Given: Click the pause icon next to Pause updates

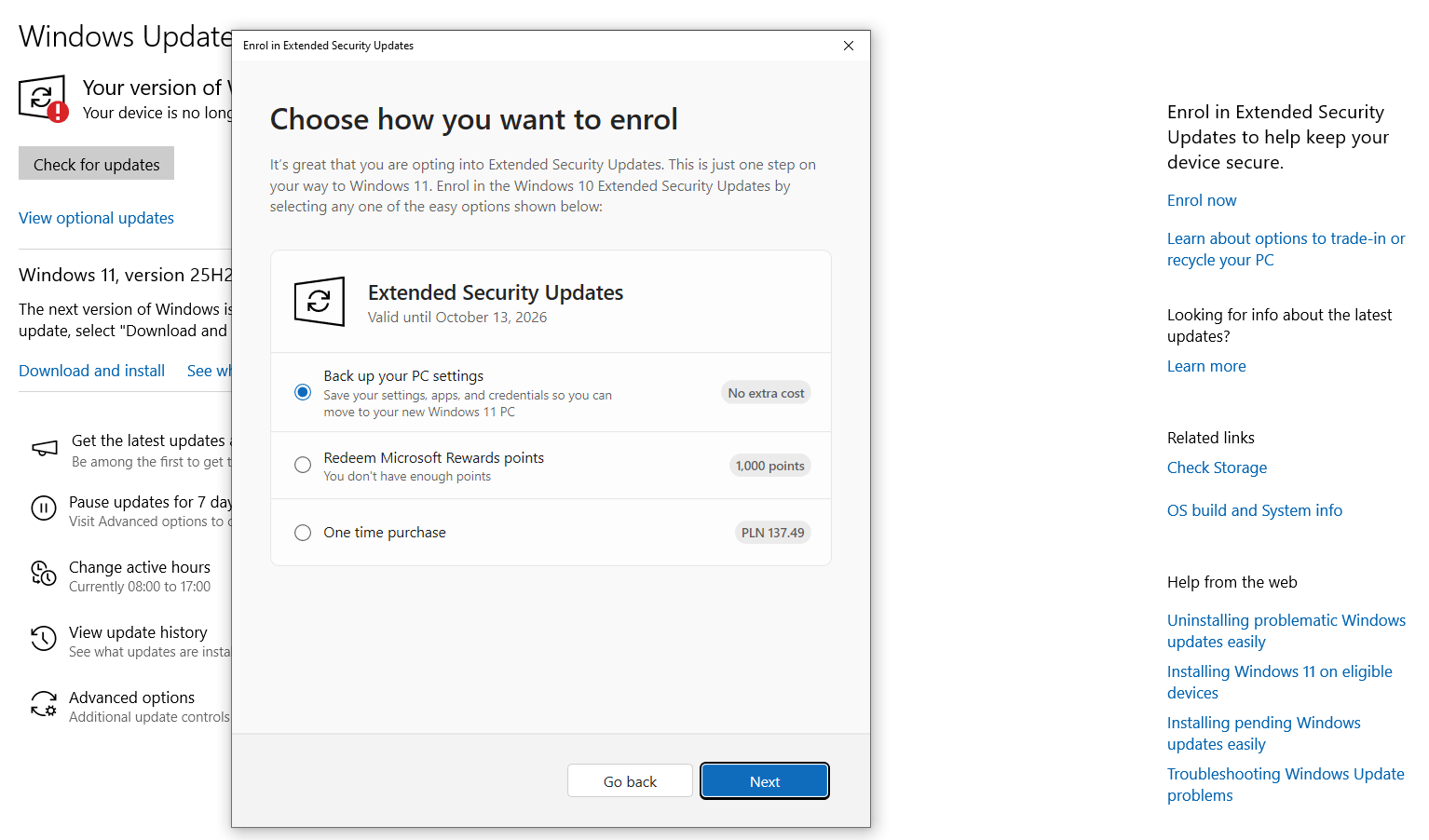Looking at the screenshot, I should pyautogui.click(x=44, y=508).
